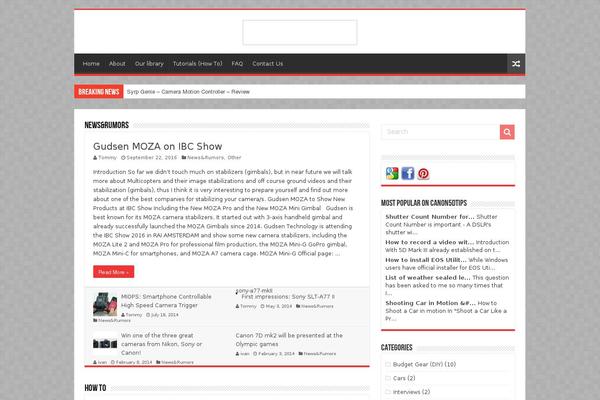Screen dimensions: 600x400
Task: Open the Contact Us menu item
Action: click(x=267, y=64)
